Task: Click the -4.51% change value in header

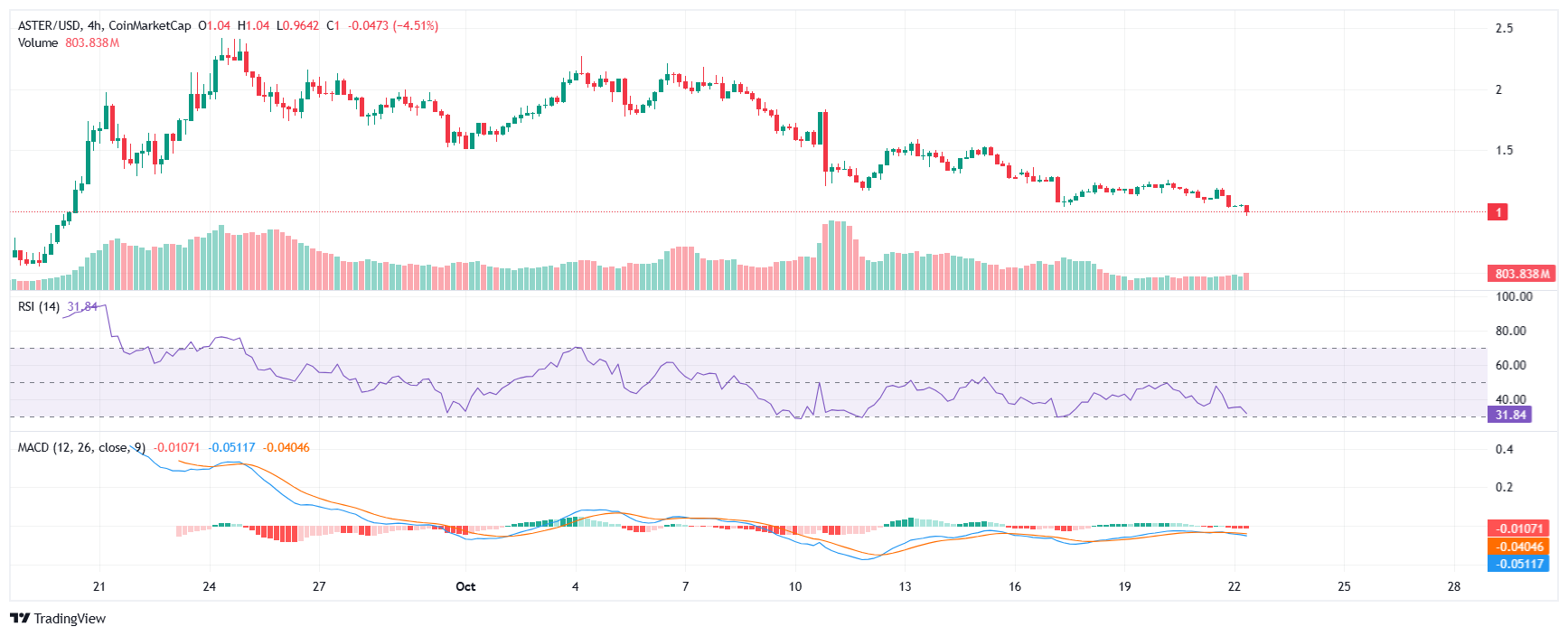Action: coord(416,26)
